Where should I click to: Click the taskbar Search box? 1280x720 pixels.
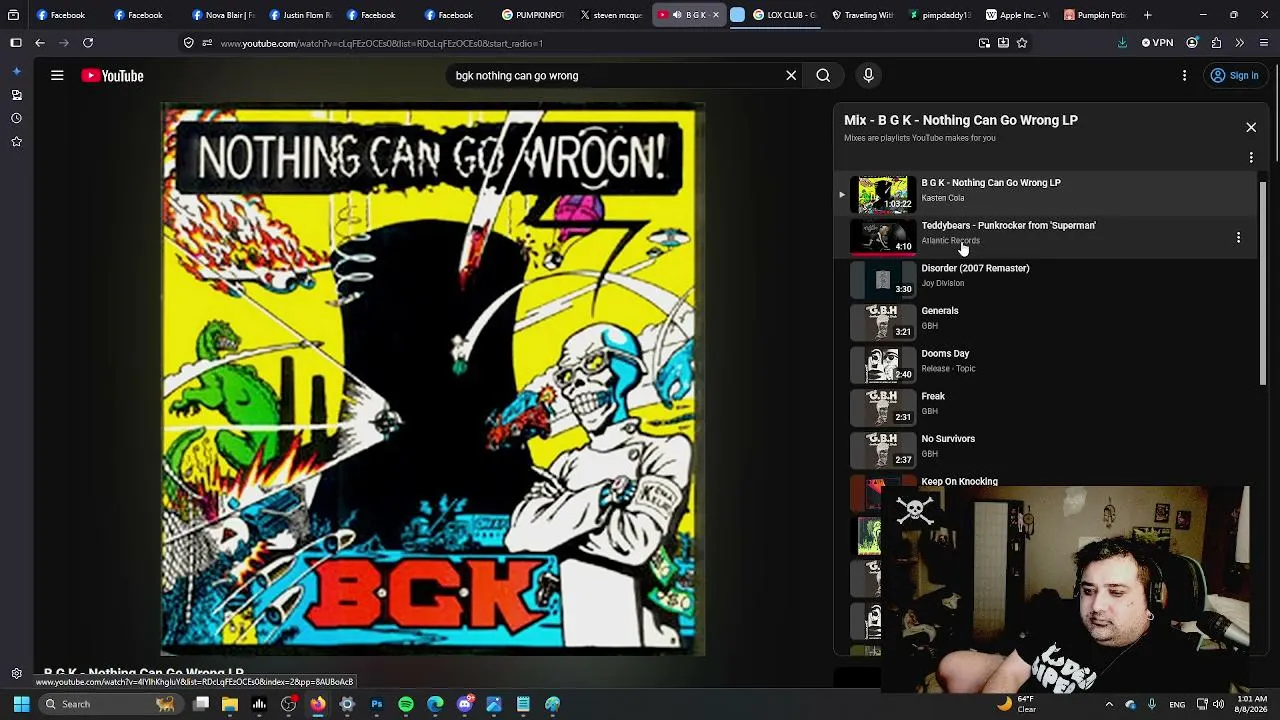coord(110,704)
